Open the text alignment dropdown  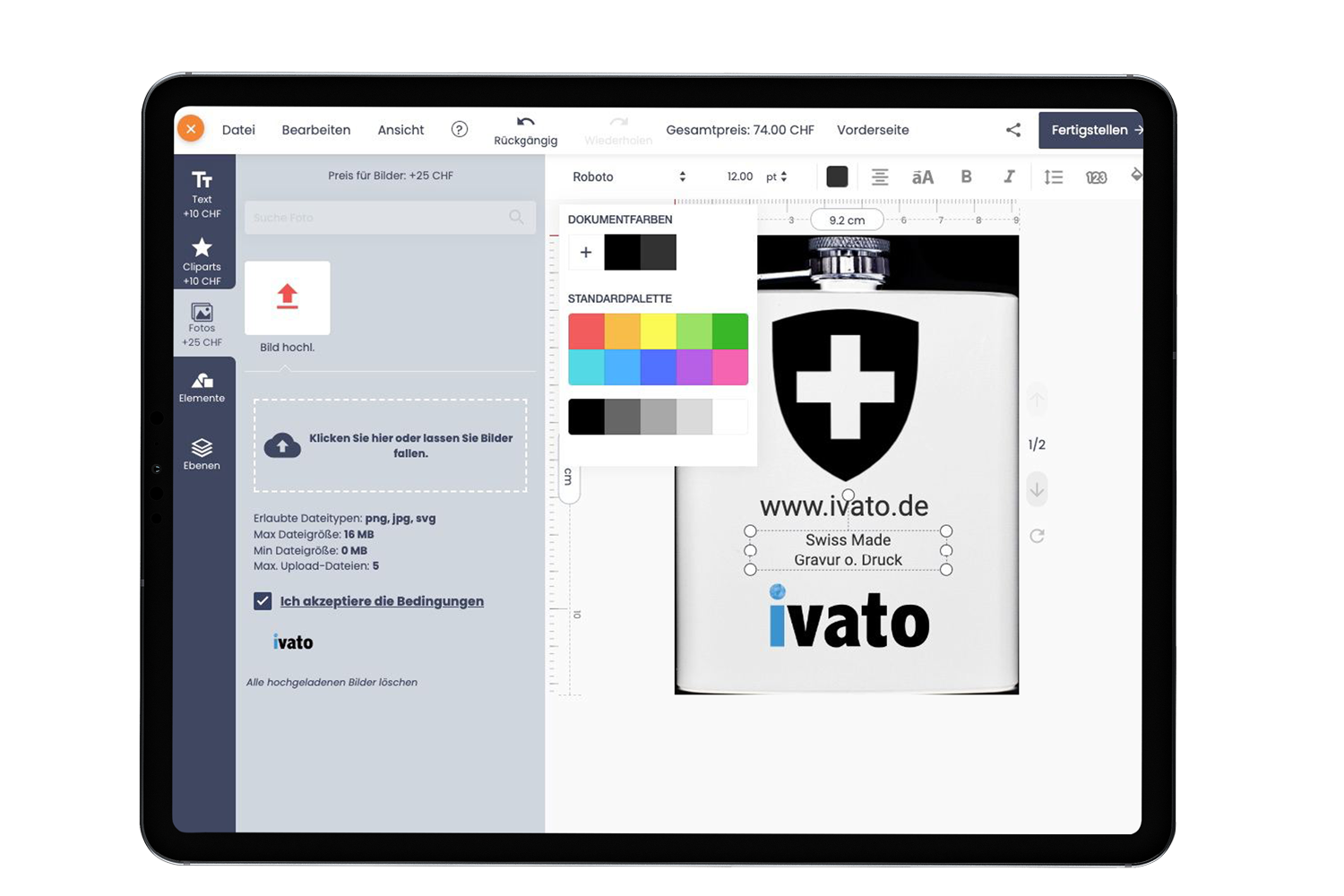(x=880, y=177)
